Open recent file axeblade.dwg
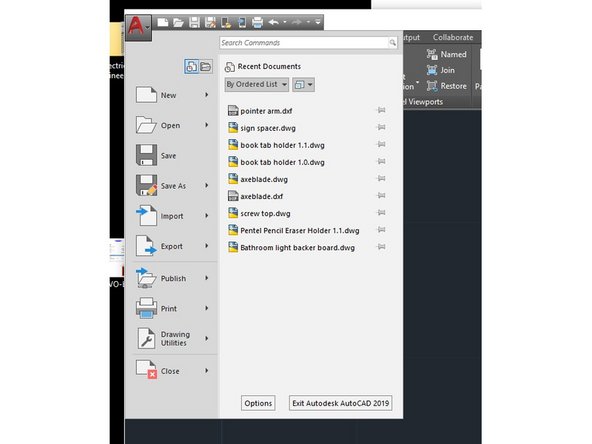Image resolution: width=592 pixels, height=444 pixels. 258,179
